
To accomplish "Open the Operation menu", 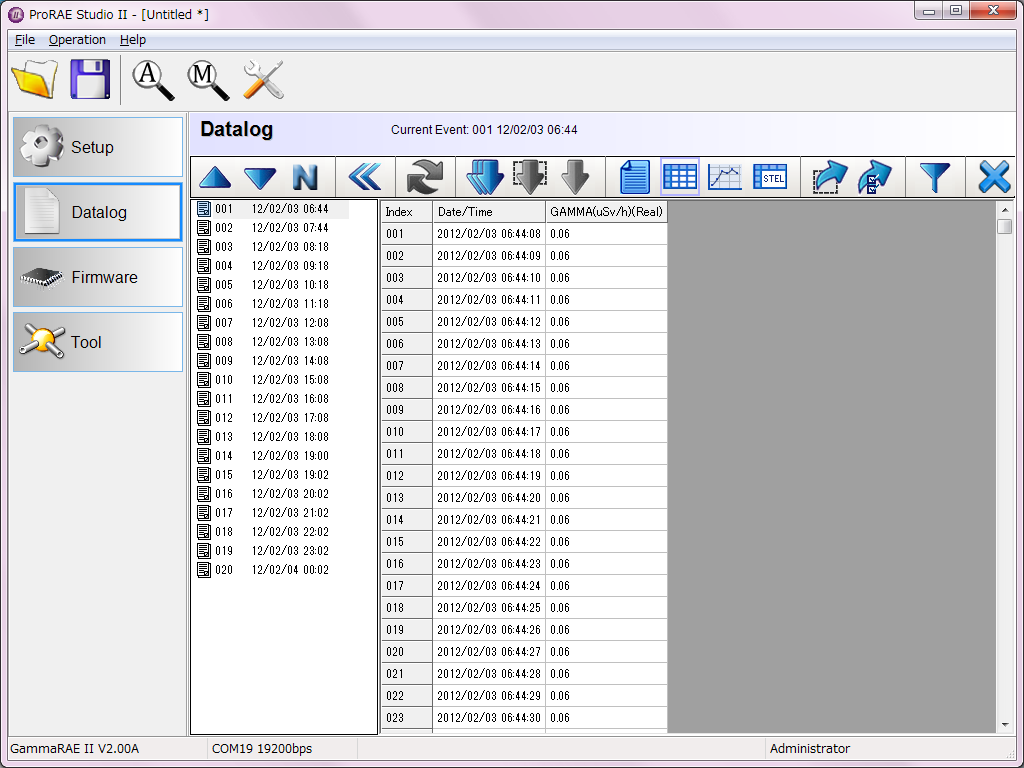I will coord(77,40).
